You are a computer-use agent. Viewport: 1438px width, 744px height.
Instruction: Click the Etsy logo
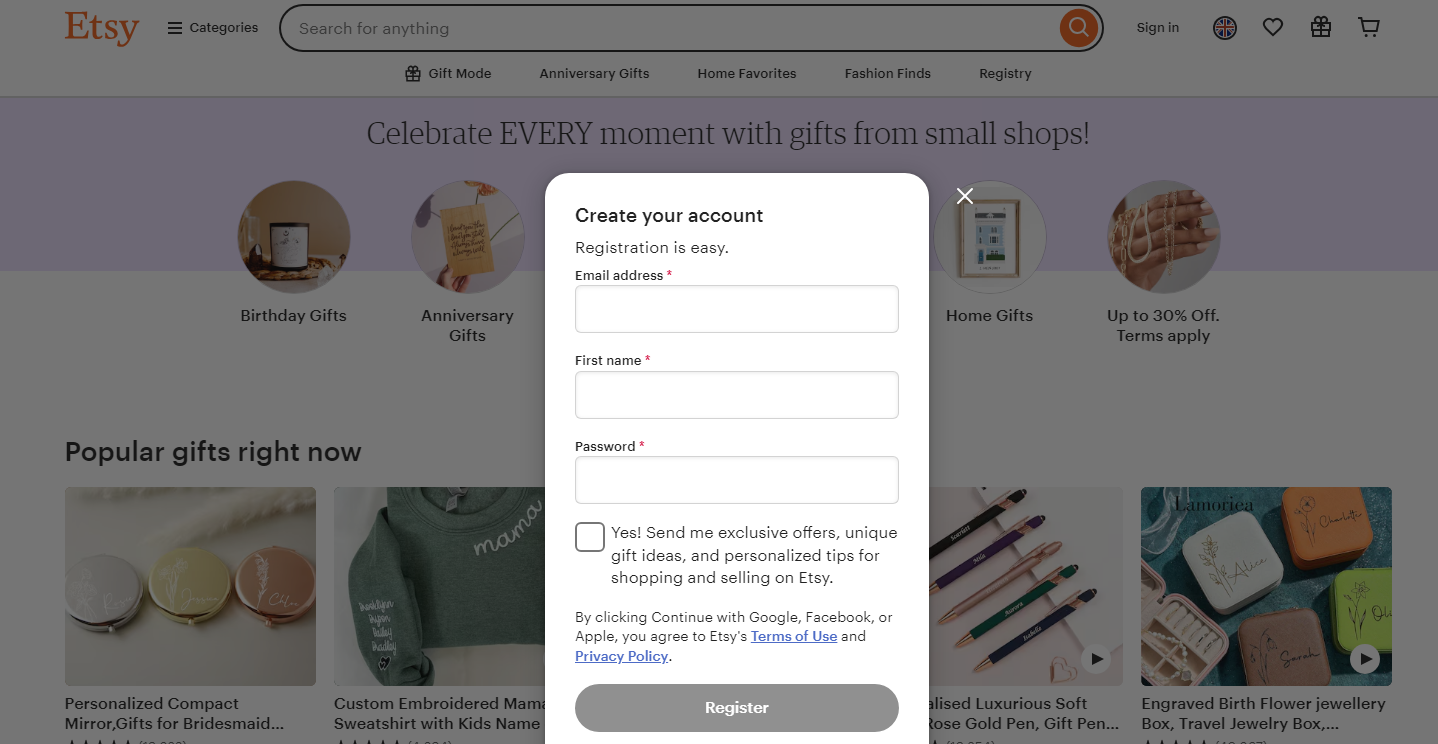coord(101,28)
